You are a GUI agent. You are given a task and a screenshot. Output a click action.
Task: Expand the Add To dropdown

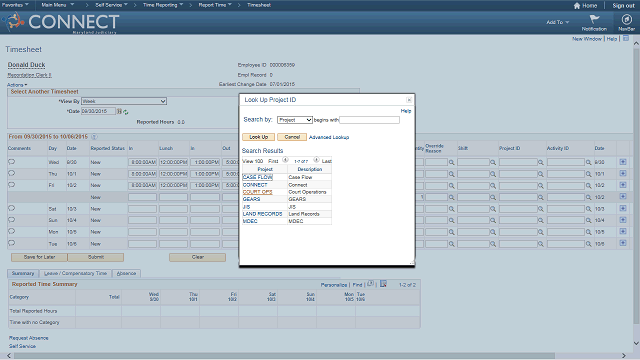(558, 22)
